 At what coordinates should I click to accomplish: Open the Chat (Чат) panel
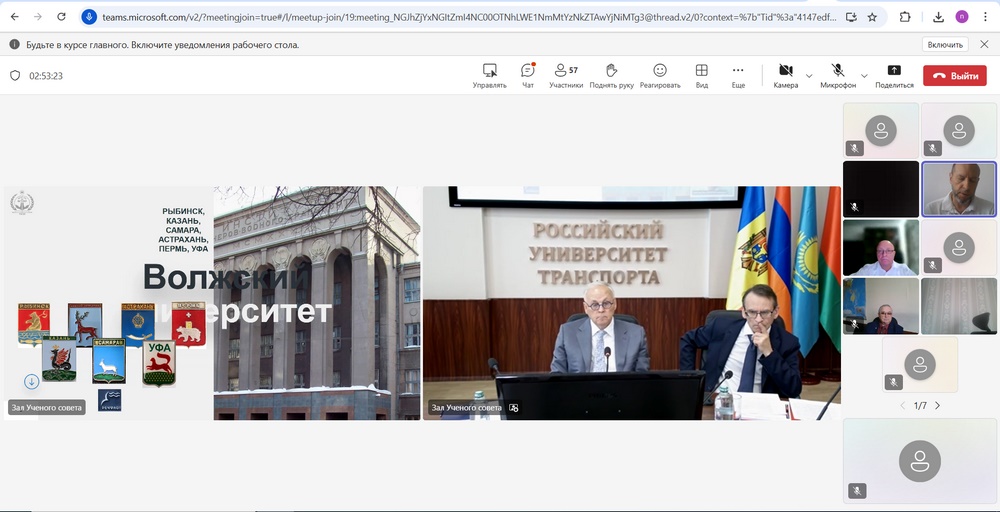click(x=527, y=75)
